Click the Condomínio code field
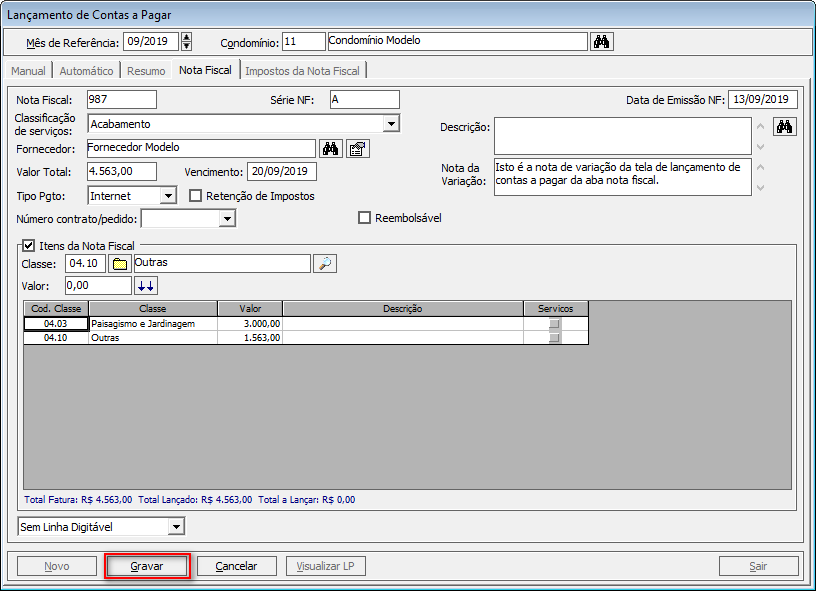Viewport: 816px width, 591px height. pos(304,42)
